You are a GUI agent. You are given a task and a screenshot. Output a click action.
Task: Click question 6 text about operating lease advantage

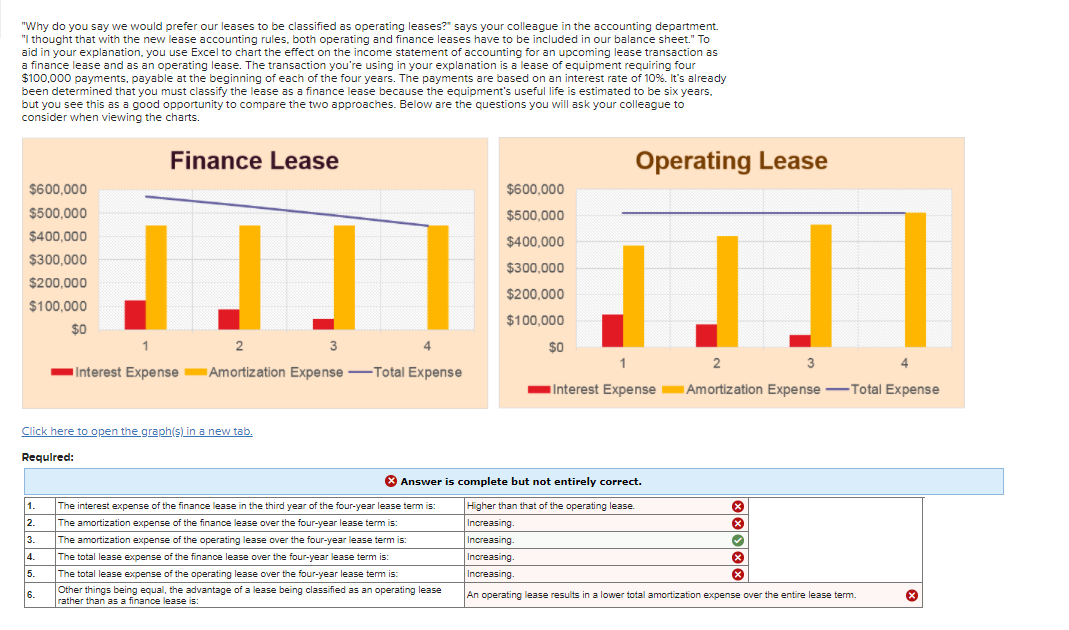(250, 595)
